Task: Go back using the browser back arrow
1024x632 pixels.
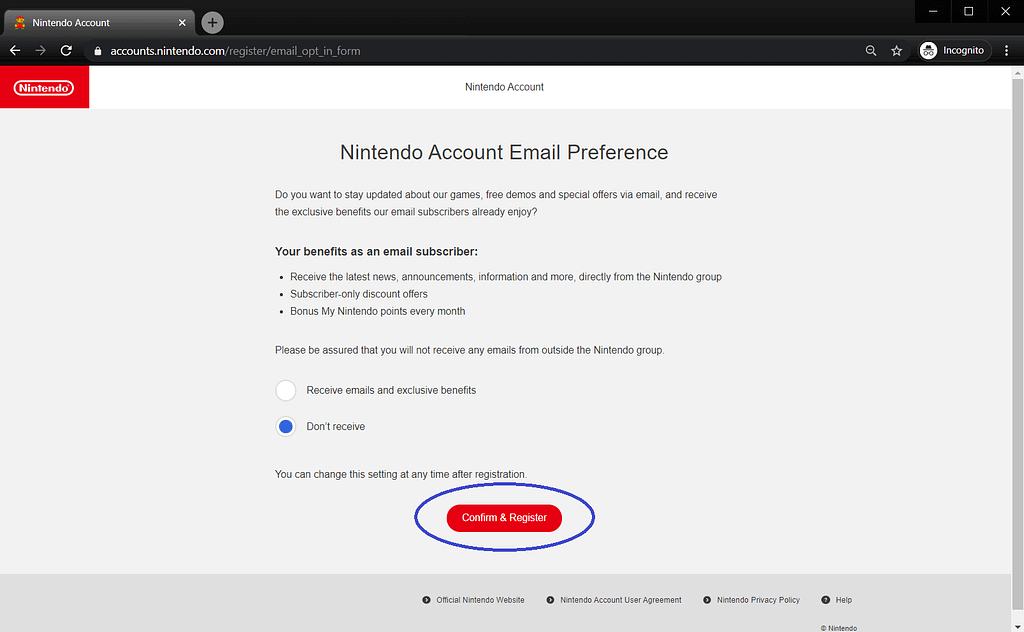Action: (x=15, y=50)
